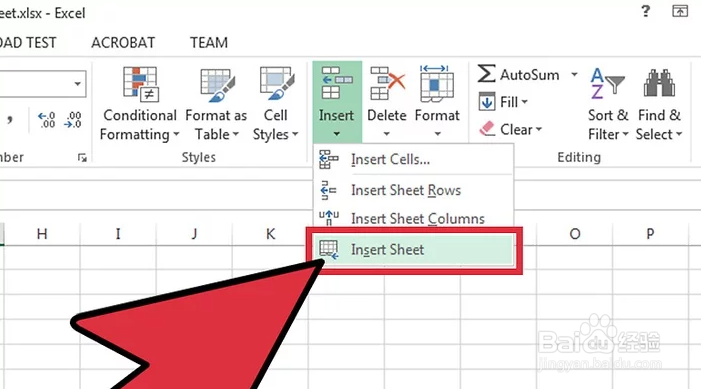Click the Ribbon Display Options icon
701x389 pixels.
pyautogui.click(x=680, y=11)
